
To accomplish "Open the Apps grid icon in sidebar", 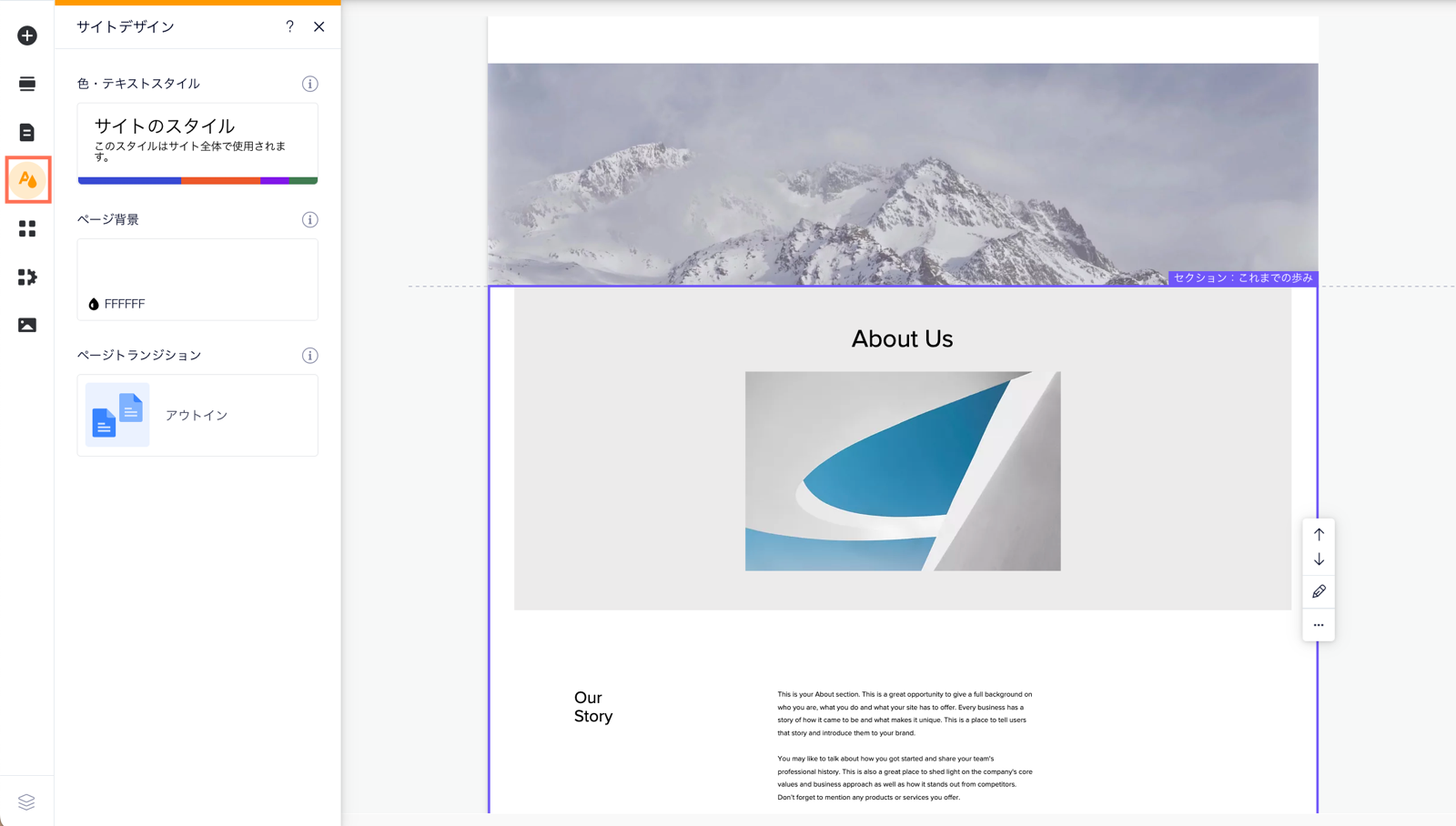I will click(x=27, y=228).
